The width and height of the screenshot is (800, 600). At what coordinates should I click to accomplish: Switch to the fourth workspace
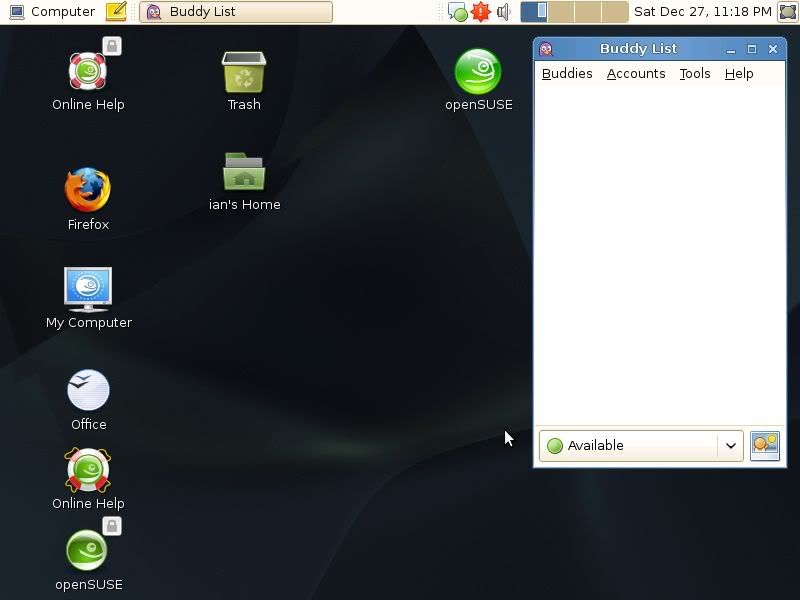point(615,12)
